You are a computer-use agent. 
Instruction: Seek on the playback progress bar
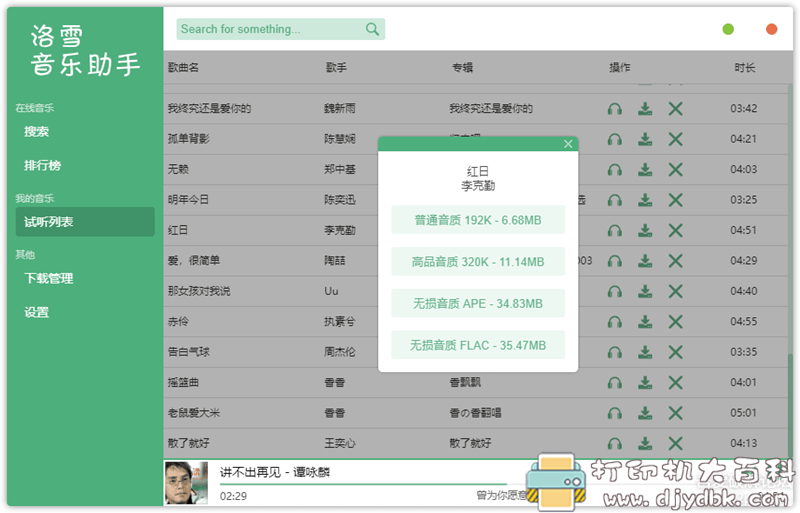363,483
